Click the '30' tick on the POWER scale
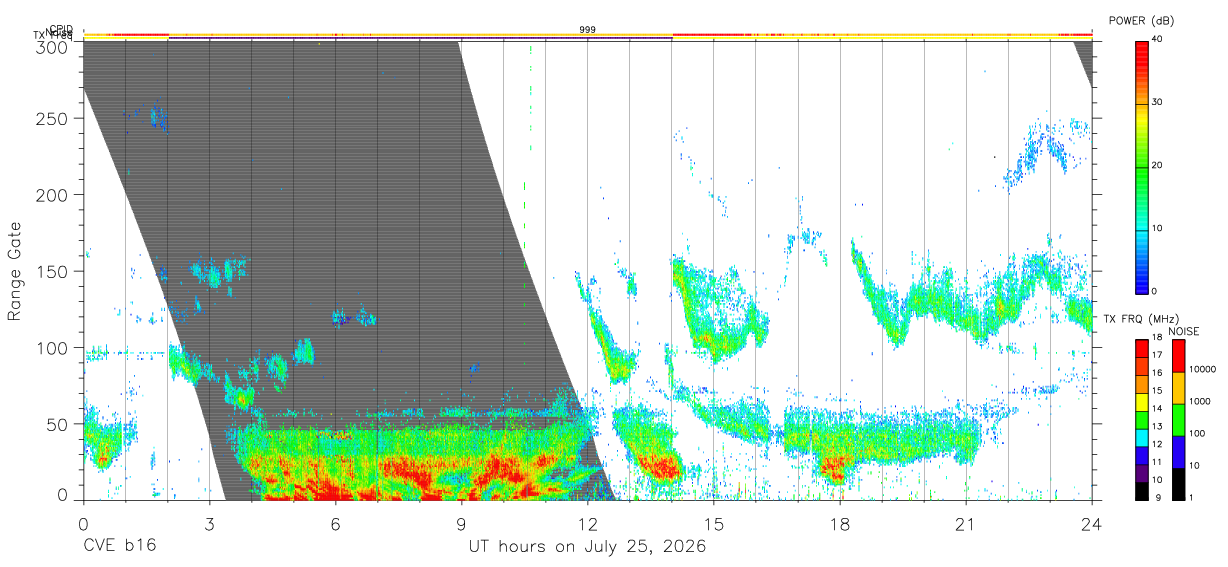This screenshot has height=567, width=1228. click(1158, 103)
